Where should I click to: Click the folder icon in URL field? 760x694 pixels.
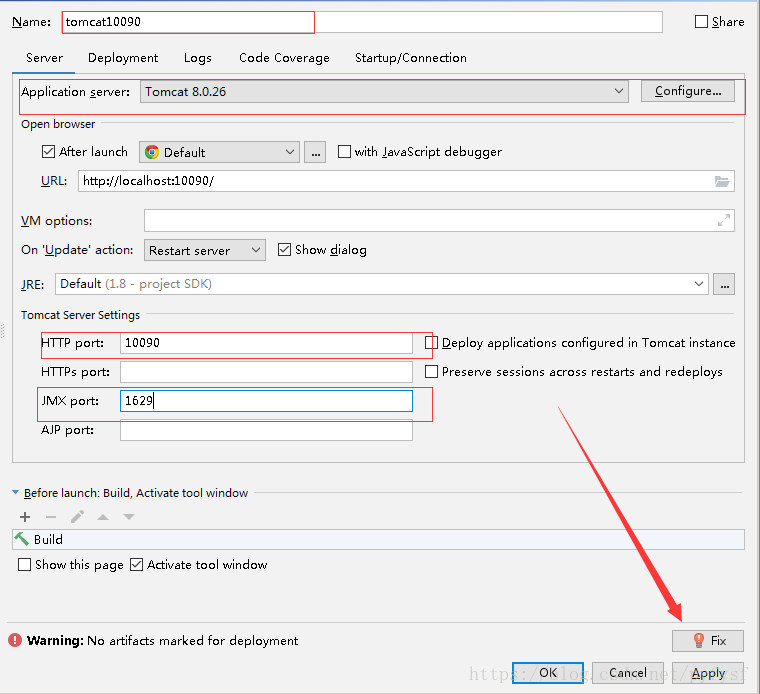coord(722,181)
